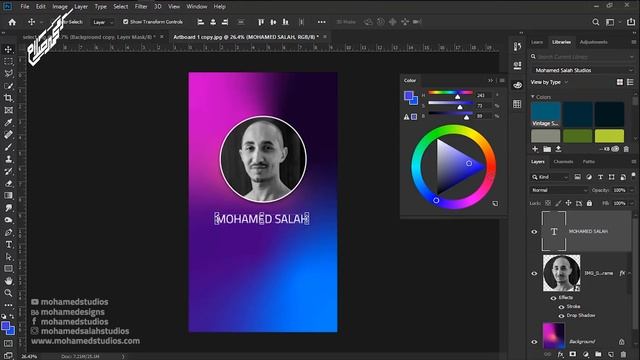Hide the MOHAMED SALAH text layer
The height and width of the screenshot is (360, 640).
tap(534, 231)
